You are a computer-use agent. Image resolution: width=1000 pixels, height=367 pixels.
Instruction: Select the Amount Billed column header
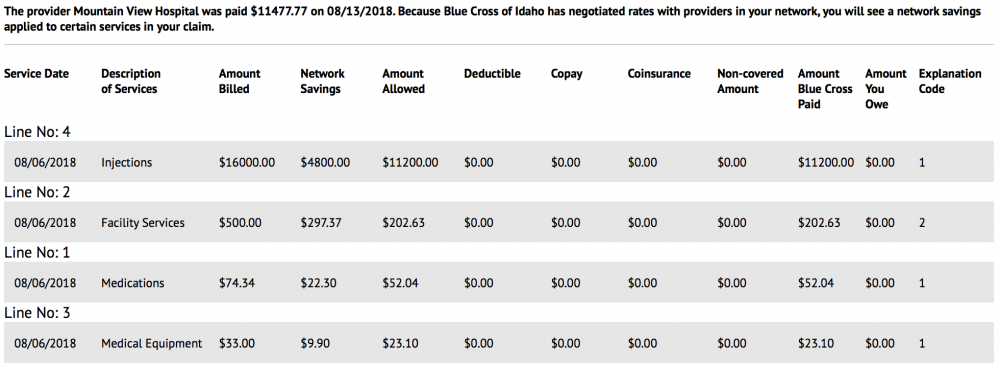click(x=240, y=81)
